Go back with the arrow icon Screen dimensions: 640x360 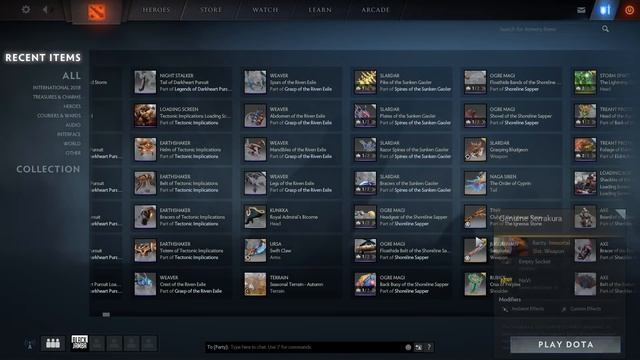(45, 9)
